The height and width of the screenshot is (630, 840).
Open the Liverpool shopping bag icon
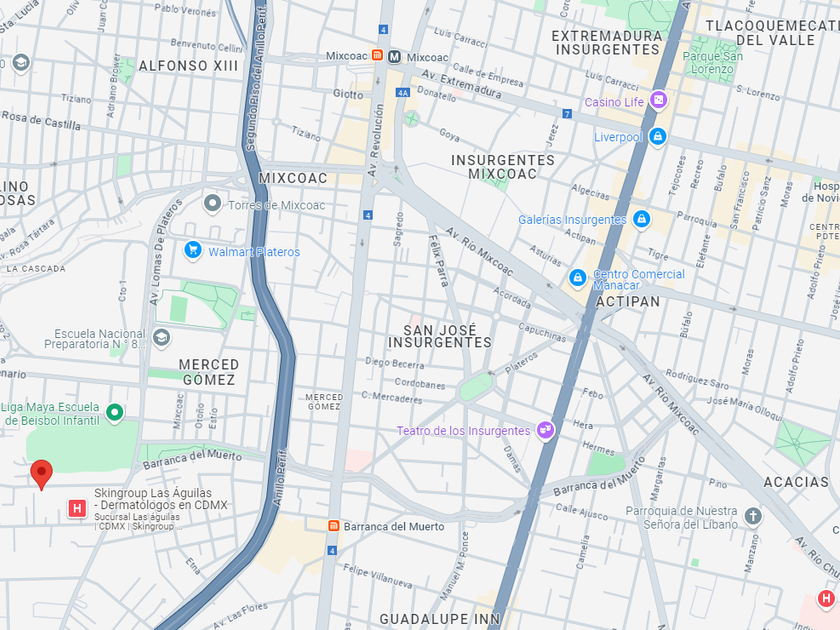click(657, 136)
